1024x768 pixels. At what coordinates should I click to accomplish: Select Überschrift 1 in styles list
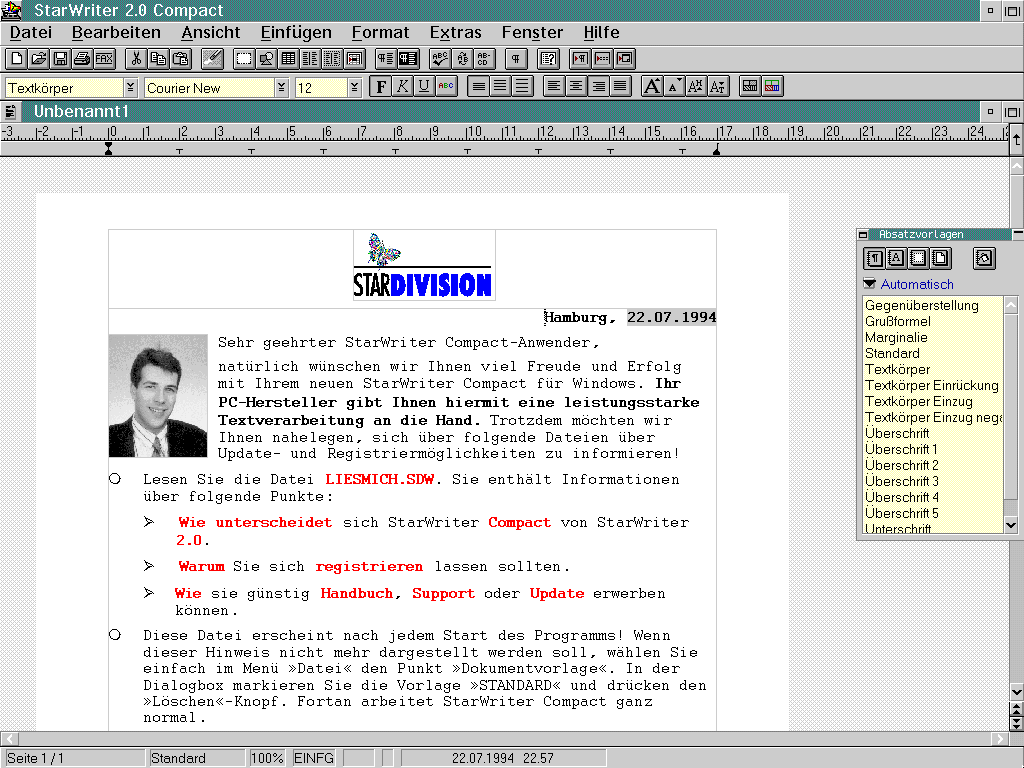click(901, 449)
